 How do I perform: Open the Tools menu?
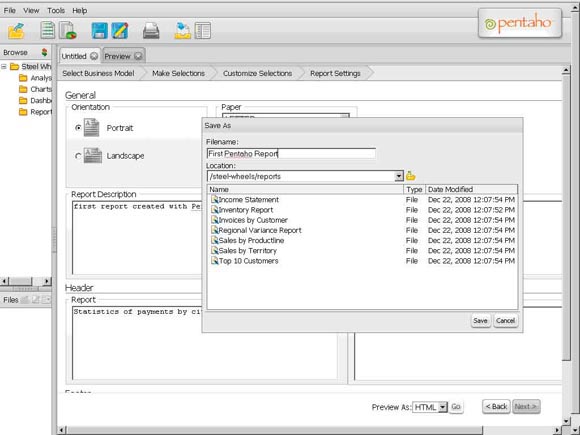tap(56, 10)
